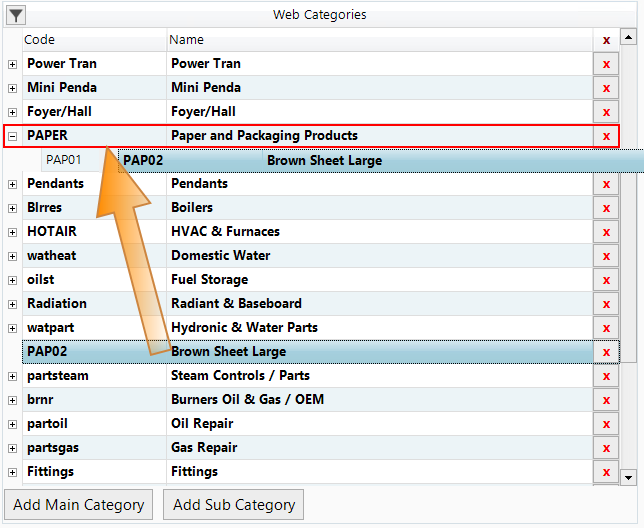Expand the Power Tran category
This screenshot has width=644, height=528.
(x=13, y=64)
